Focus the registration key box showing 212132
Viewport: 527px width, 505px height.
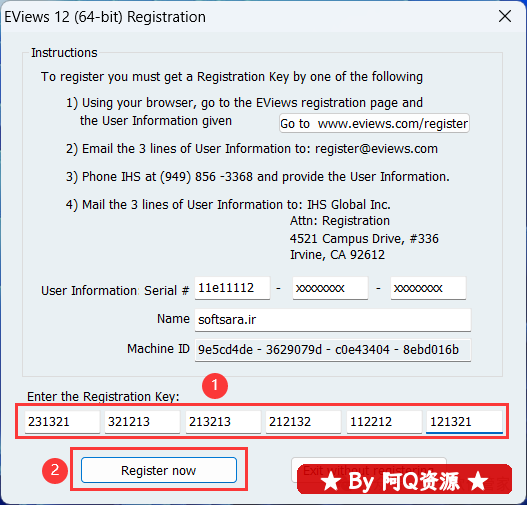[303, 421]
